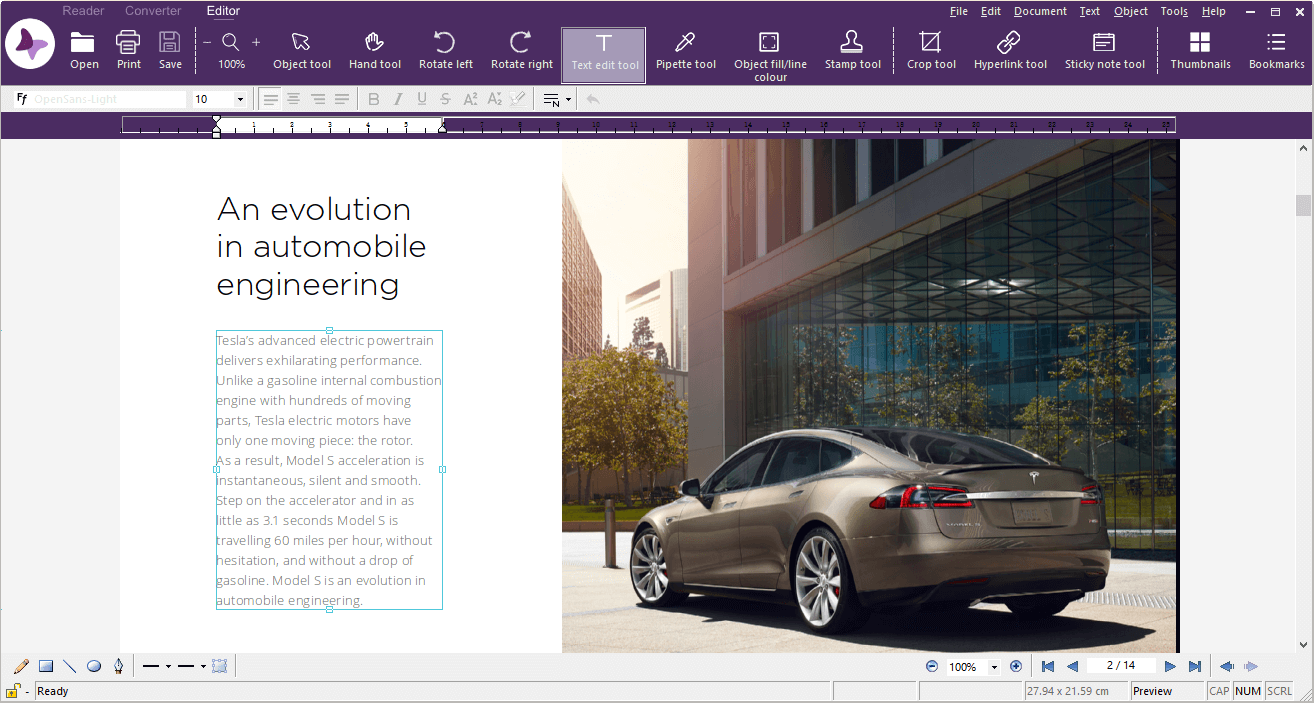
Task: Switch to the Reader tab
Action: [83, 11]
